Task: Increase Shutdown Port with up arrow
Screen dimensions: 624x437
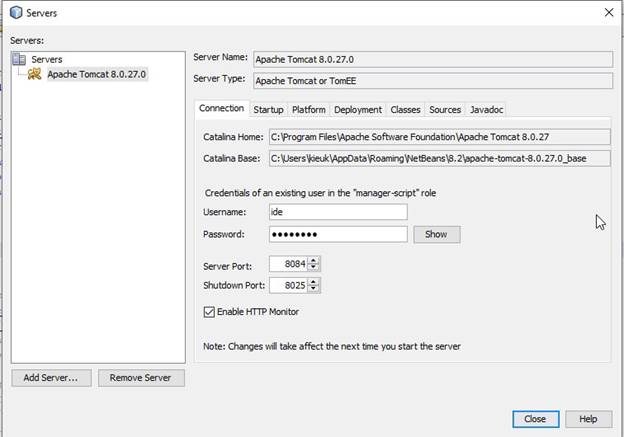Action: tap(314, 281)
